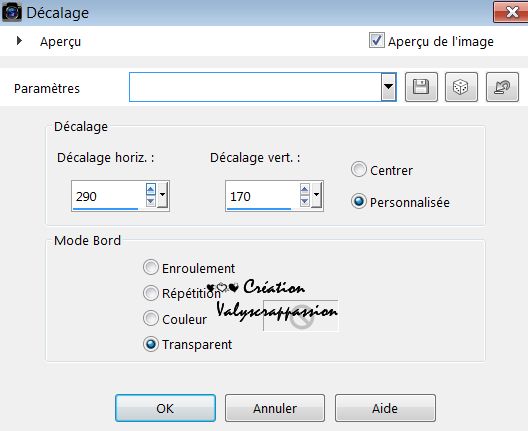Image resolution: width=528 pixels, height=431 pixels.
Task: Select the Centrer radio button
Action: point(359,169)
